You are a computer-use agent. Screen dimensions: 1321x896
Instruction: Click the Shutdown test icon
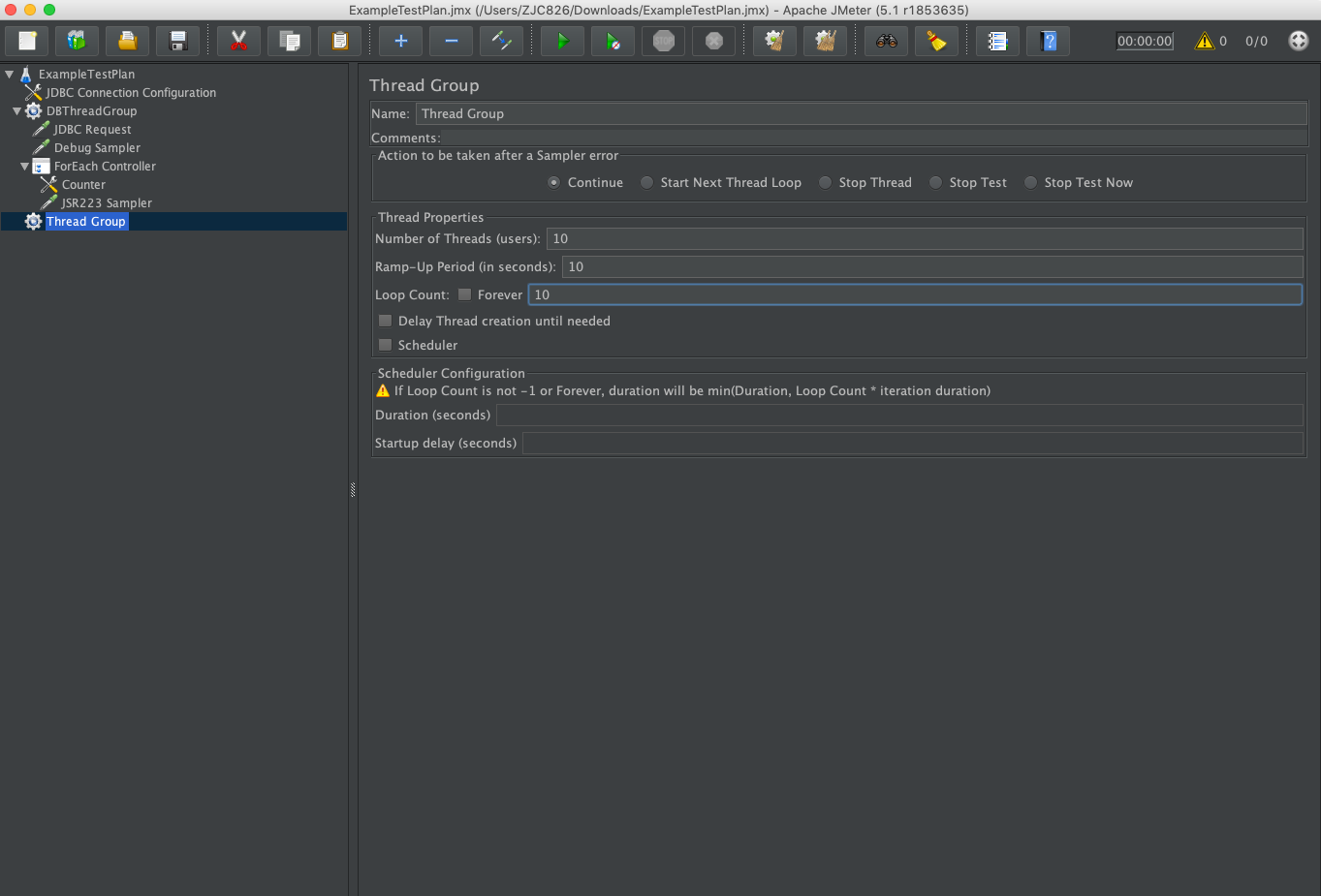(x=713, y=41)
